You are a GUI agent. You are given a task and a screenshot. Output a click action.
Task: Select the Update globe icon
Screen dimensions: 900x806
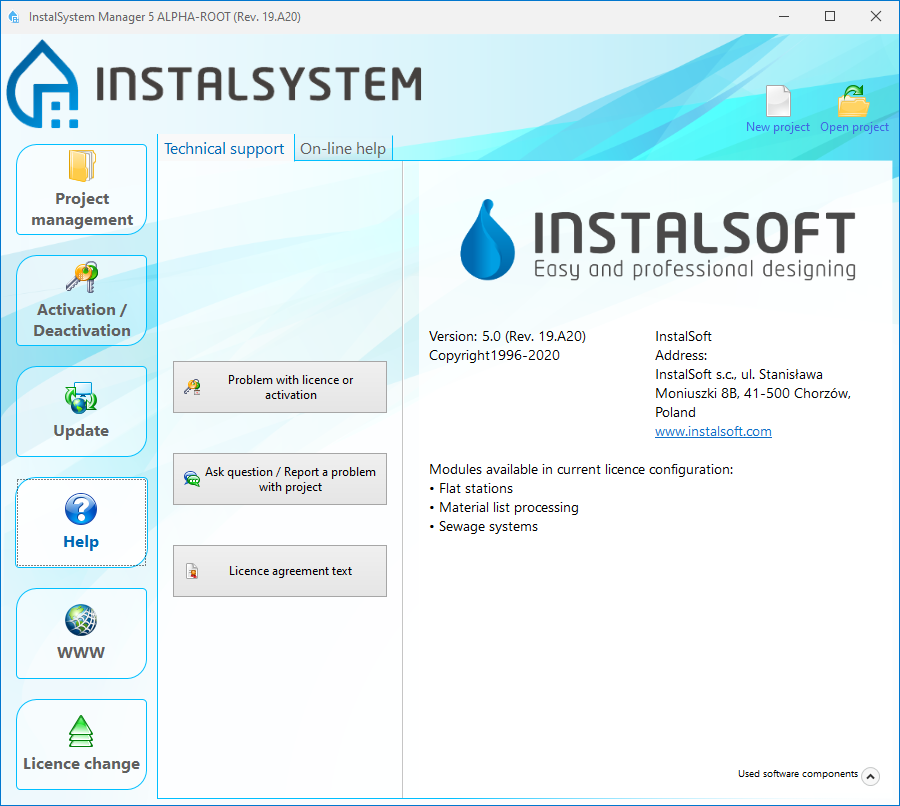click(x=81, y=397)
